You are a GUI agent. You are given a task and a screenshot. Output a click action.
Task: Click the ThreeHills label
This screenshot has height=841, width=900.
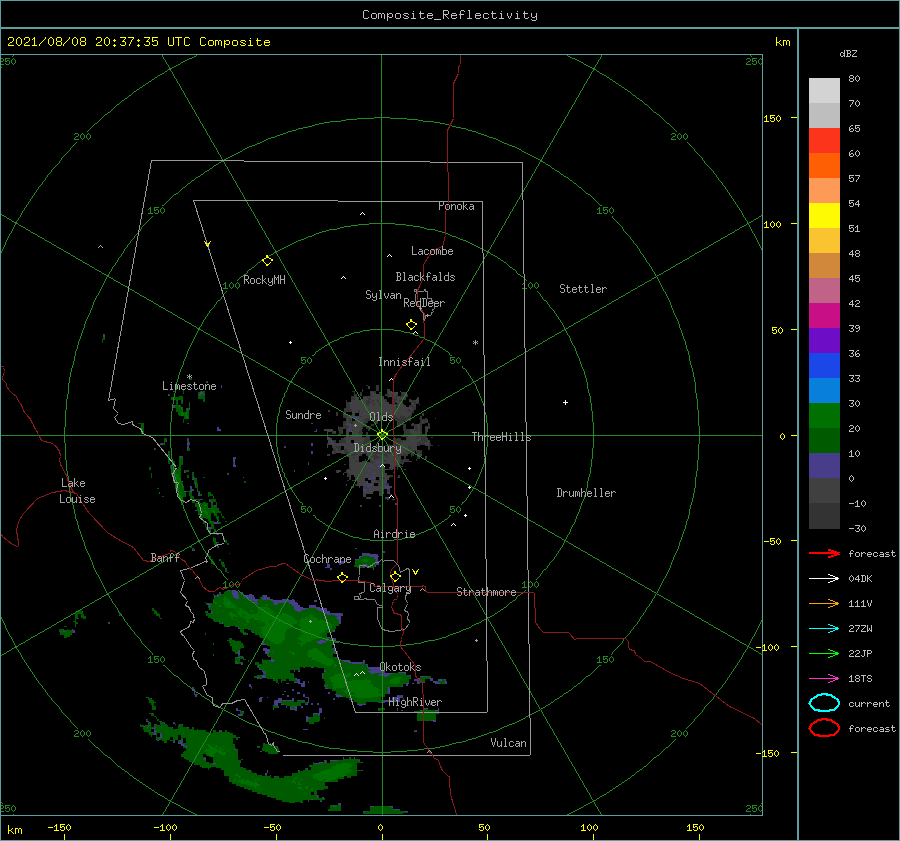coord(502,437)
